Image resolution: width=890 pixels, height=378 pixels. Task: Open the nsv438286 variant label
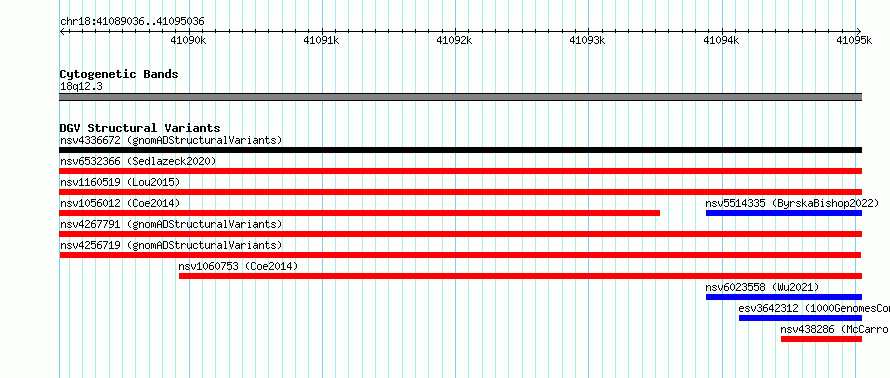pyautogui.click(x=835, y=329)
